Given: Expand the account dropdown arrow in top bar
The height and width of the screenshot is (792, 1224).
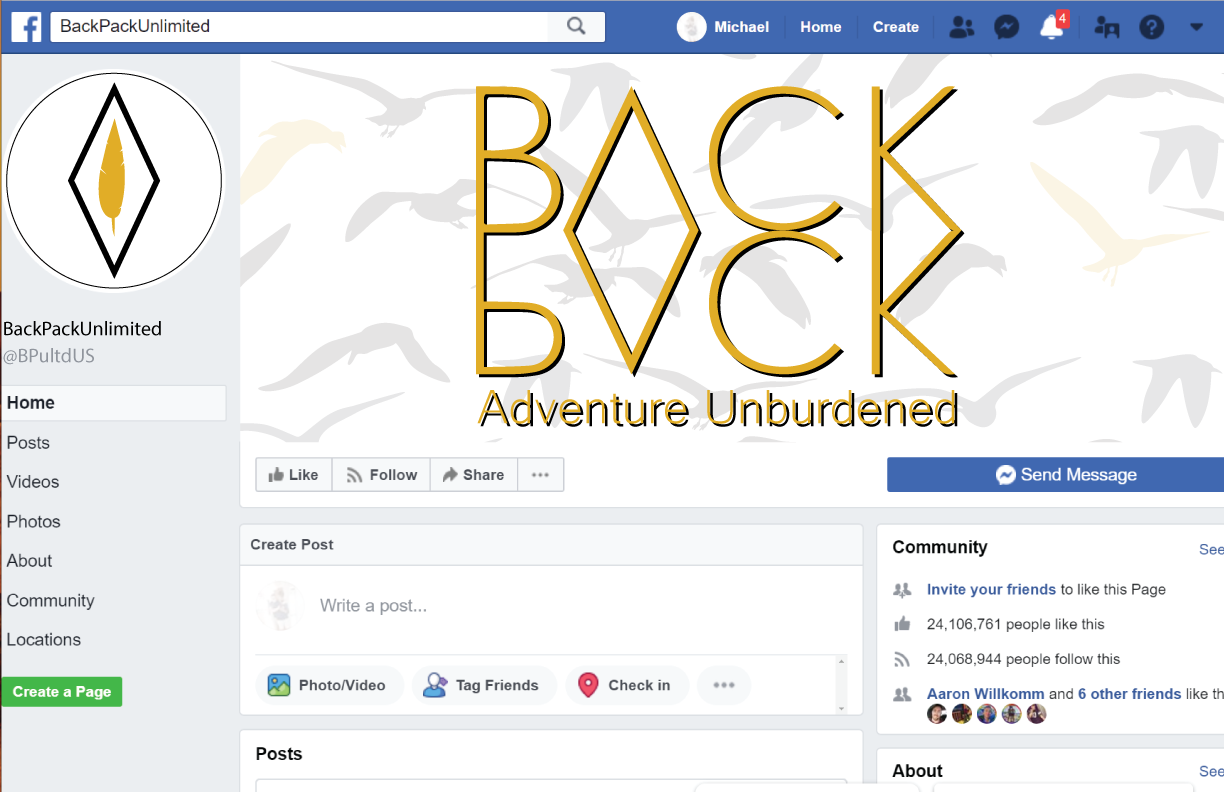Looking at the screenshot, I should [1197, 27].
